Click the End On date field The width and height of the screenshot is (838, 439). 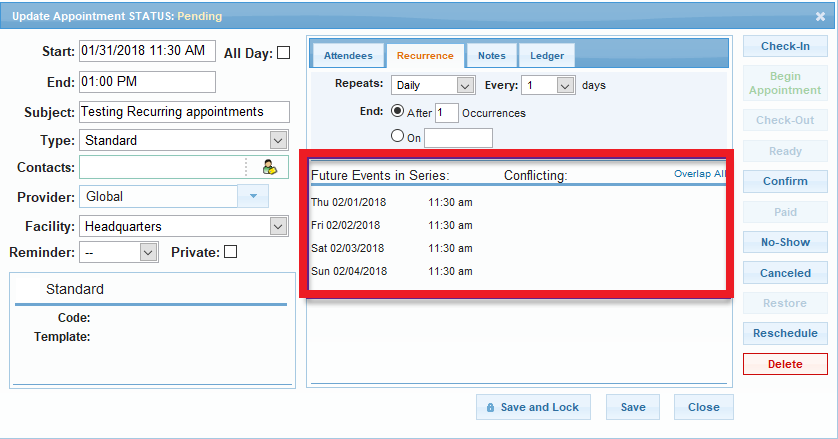click(x=459, y=137)
